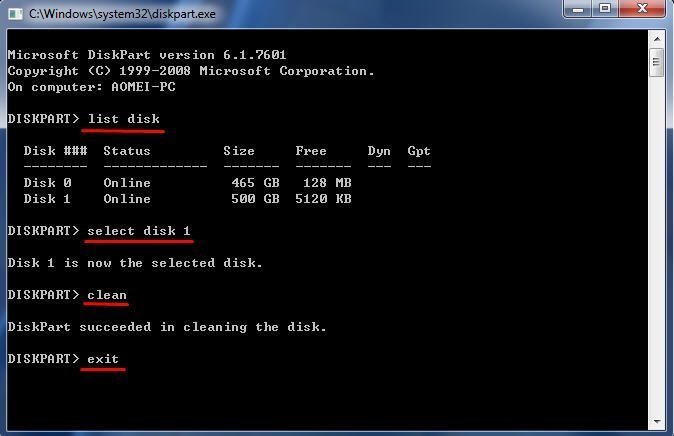
Task: Click the Size column header
Action: (x=239, y=151)
